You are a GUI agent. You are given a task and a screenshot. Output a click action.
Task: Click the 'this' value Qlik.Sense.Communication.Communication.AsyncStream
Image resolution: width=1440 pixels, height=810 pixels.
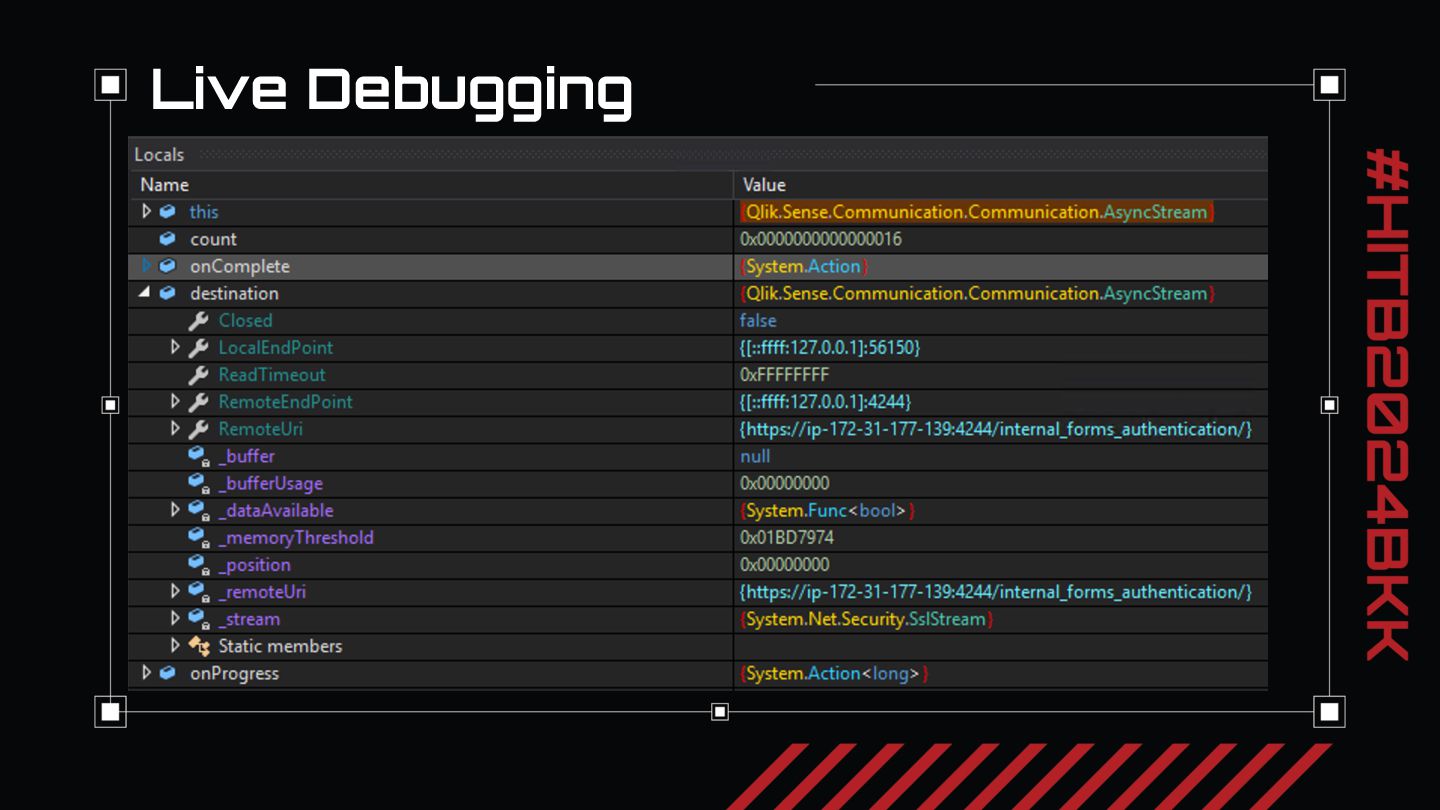tap(977, 212)
